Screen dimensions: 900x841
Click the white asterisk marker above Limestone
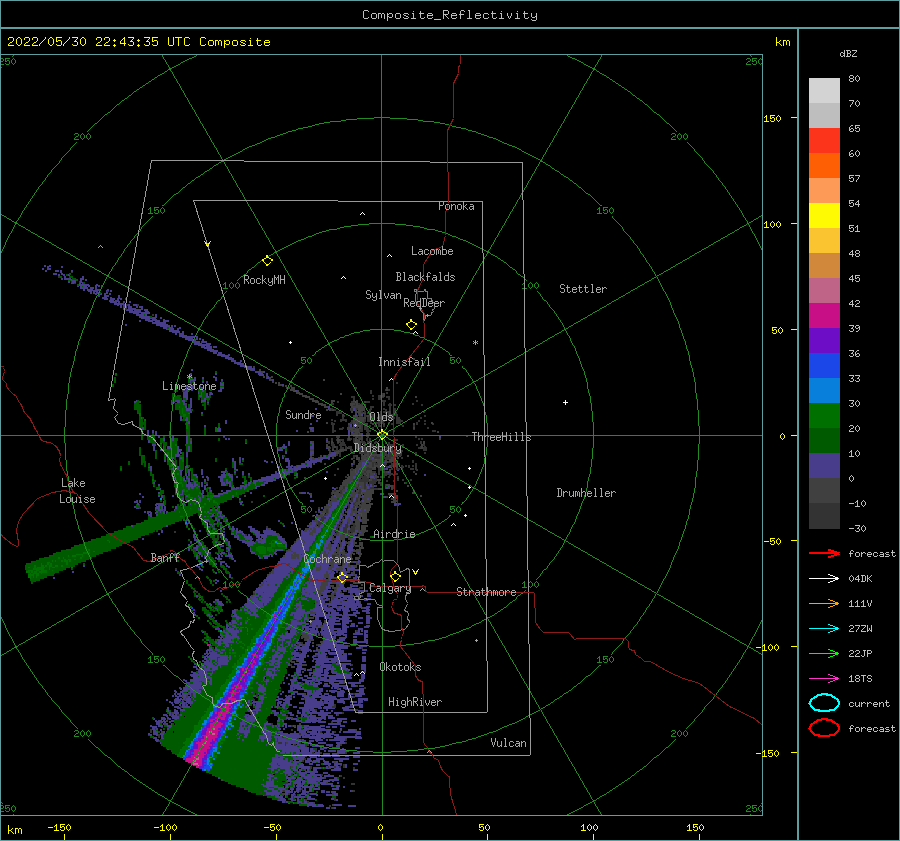pos(189,377)
